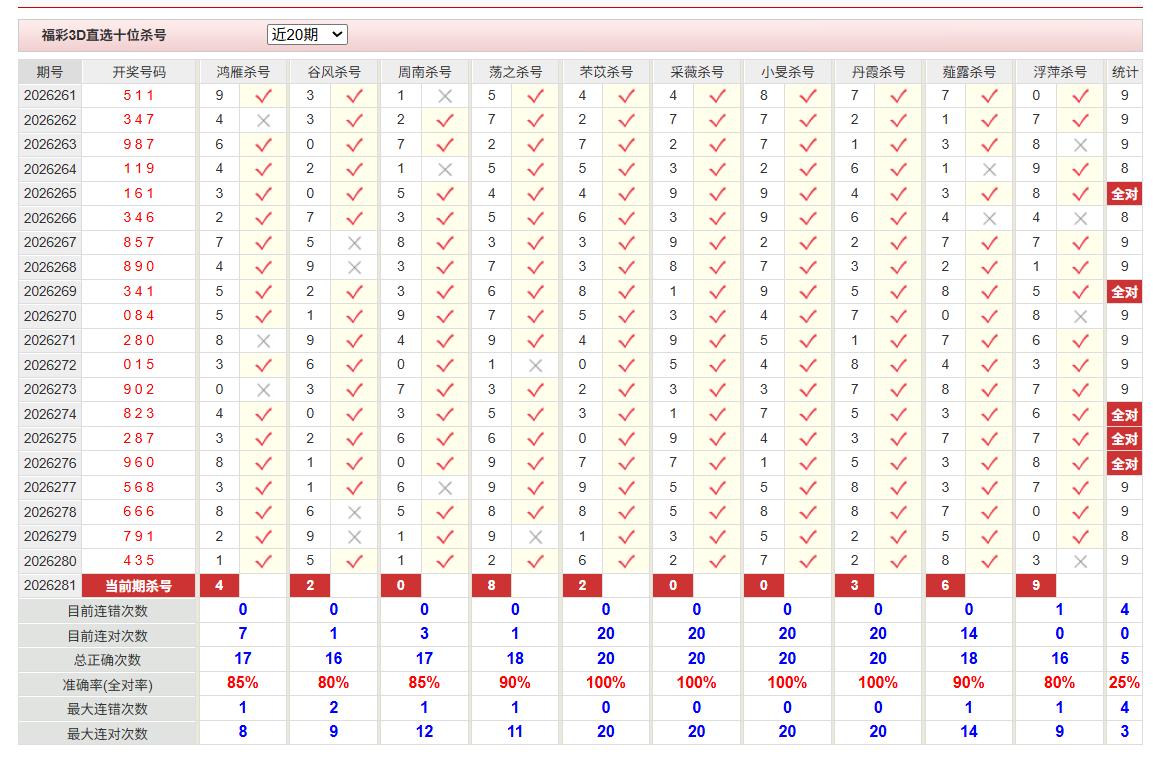The height and width of the screenshot is (760, 1153).
Task: Click the 准确率(全对率) row label
Action: coord(107,685)
